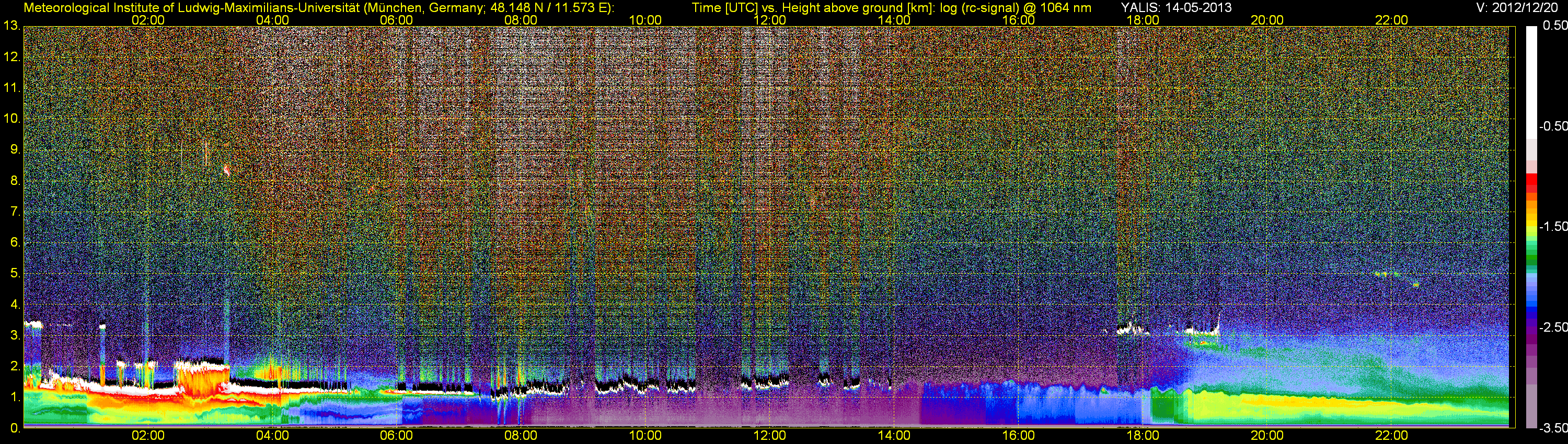Click "02:00" on the upper time axis
1568x444 pixels.
pyautogui.click(x=148, y=20)
